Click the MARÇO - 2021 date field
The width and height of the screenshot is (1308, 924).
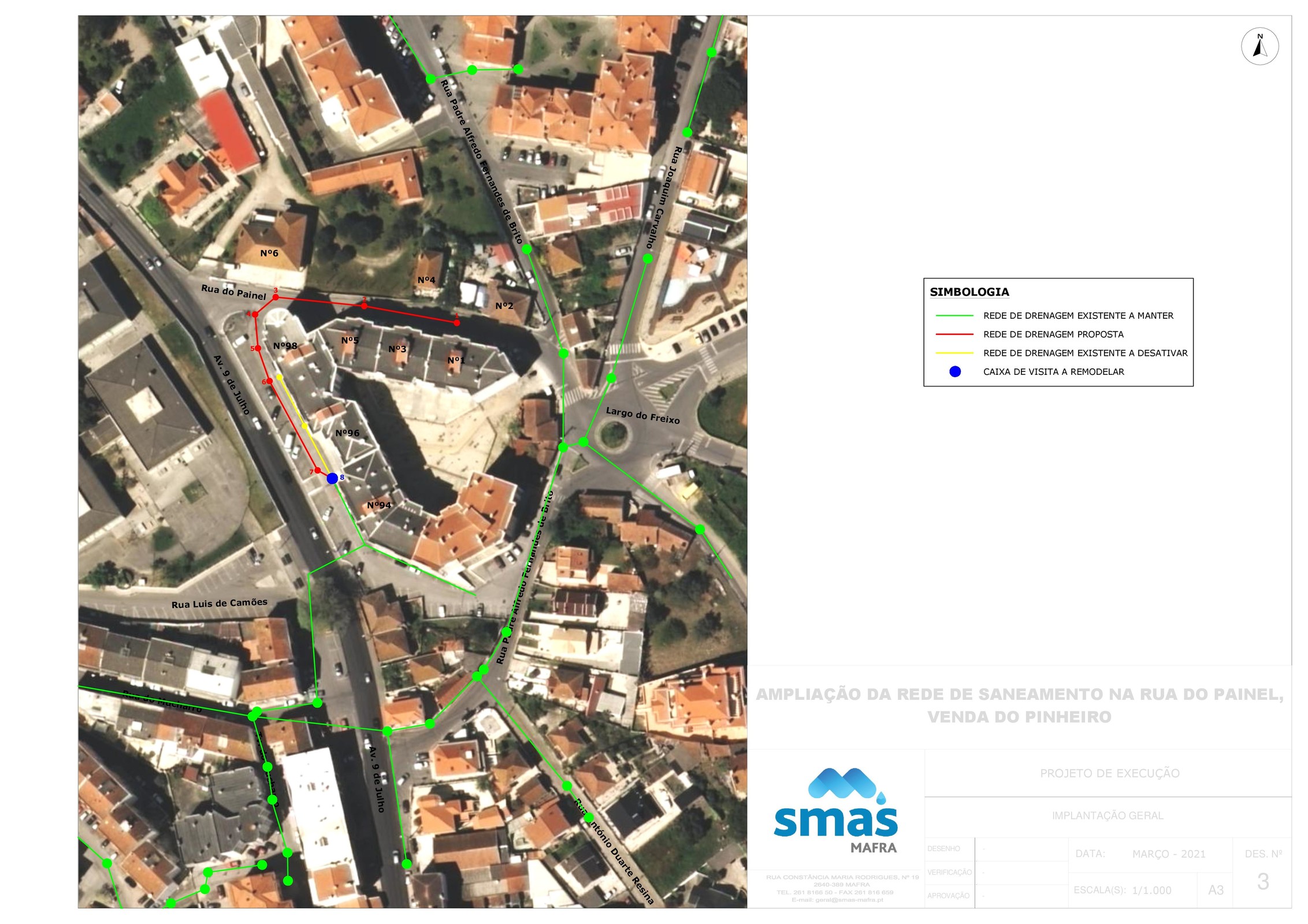click(x=1168, y=854)
